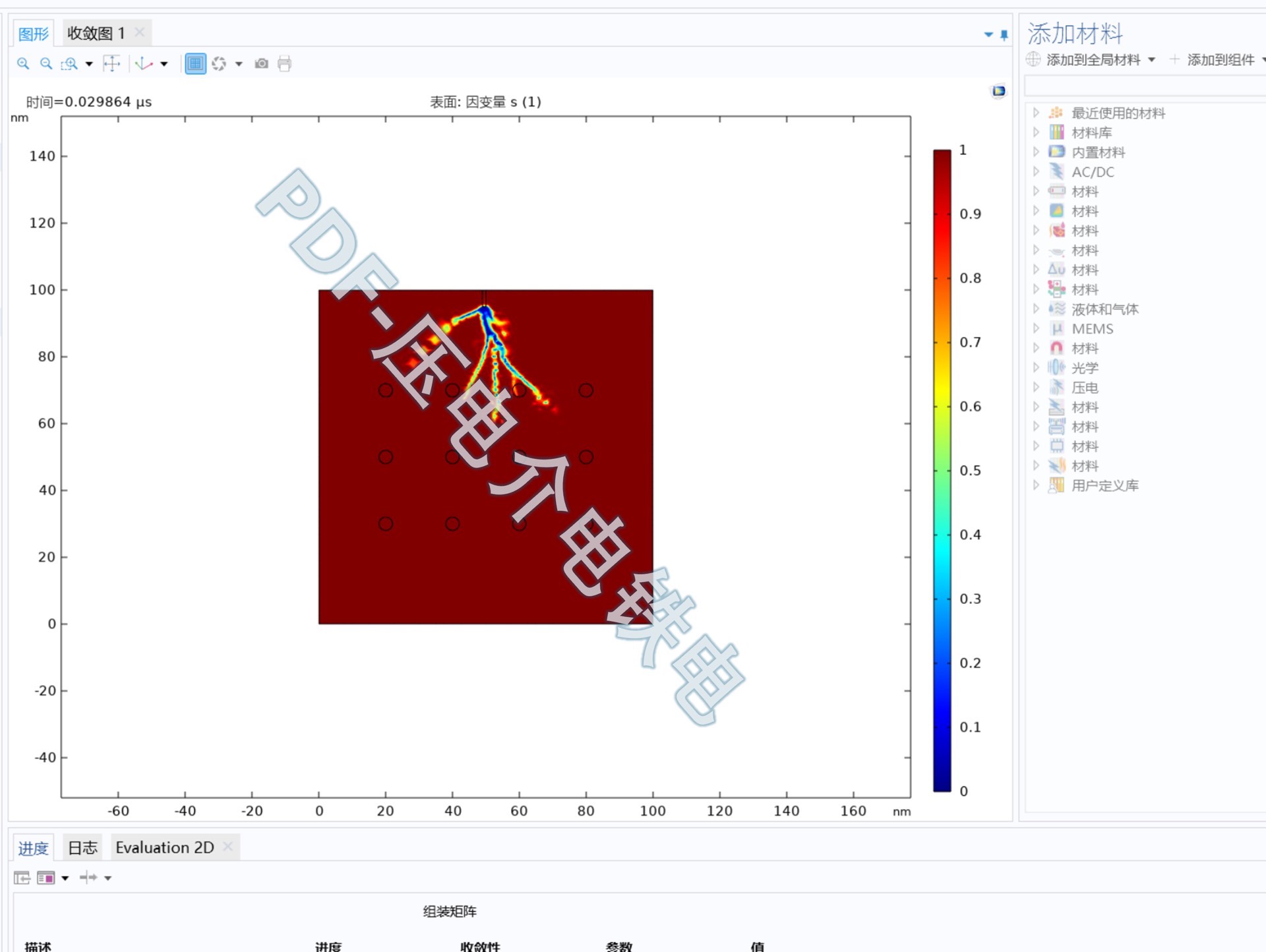Click the material search input field
Image resolution: width=1266 pixels, height=952 pixels.
point(1144,86)
